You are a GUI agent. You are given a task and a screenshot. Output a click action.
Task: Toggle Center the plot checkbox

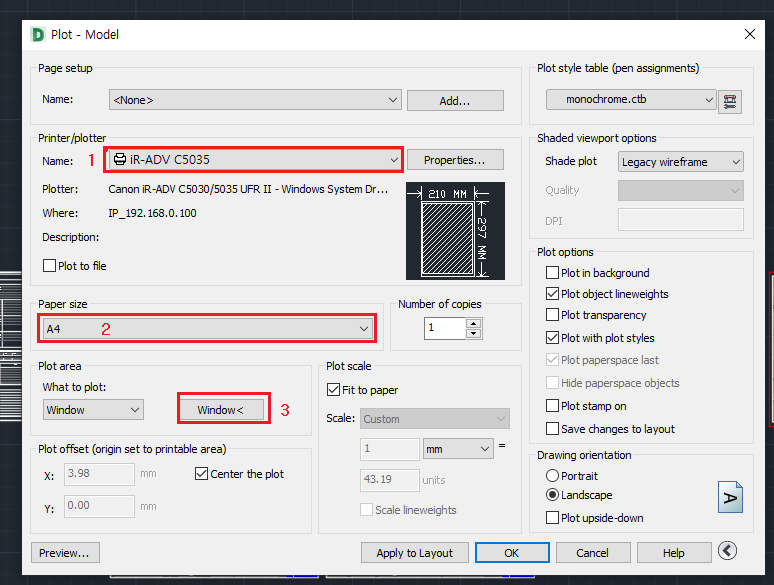tap(201, 473)
